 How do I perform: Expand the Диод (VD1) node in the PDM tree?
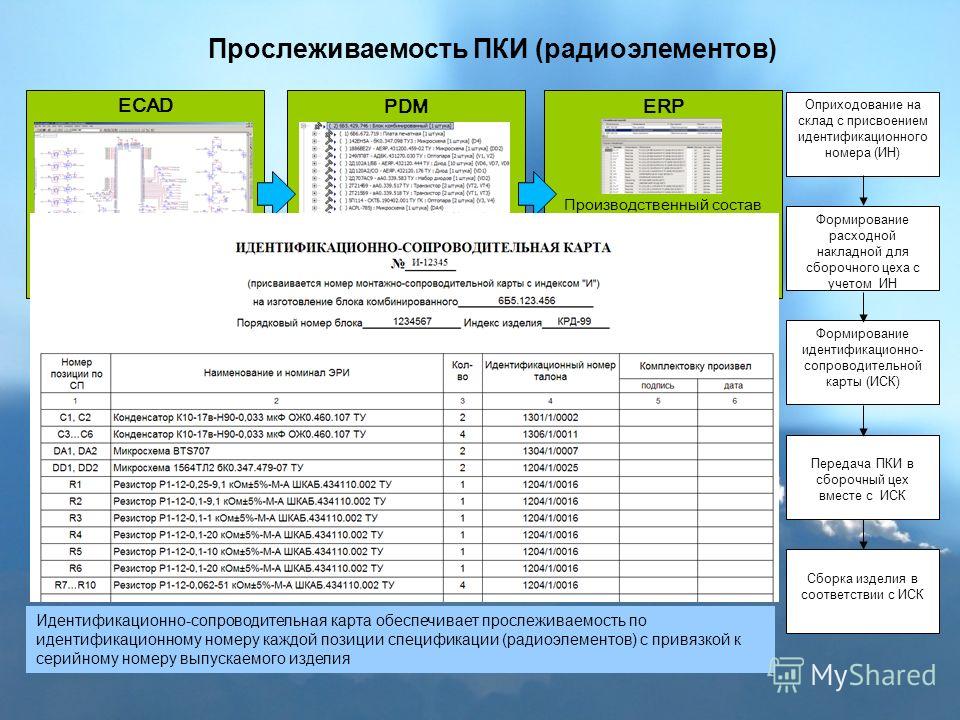[314, 171]
